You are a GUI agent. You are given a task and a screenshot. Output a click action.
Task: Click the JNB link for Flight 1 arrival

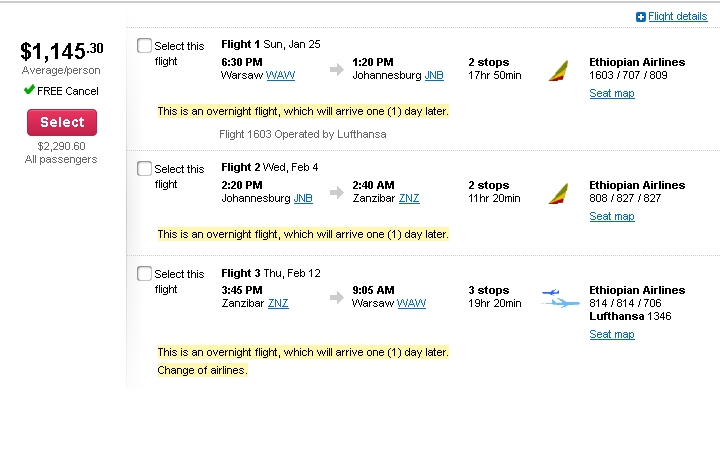click(x=434, y=75)
